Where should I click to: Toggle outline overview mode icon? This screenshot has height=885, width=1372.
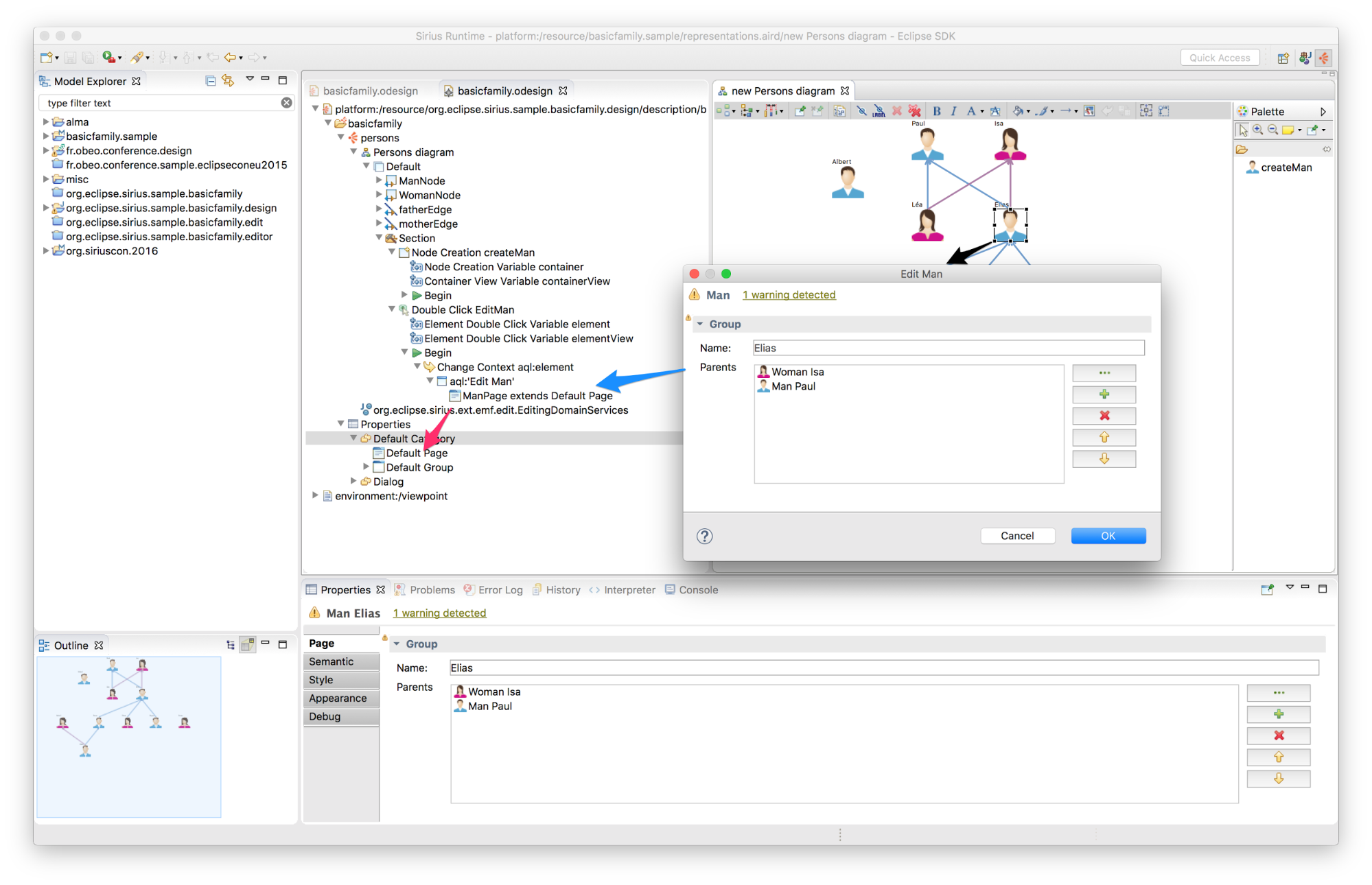tap(248, 645)
